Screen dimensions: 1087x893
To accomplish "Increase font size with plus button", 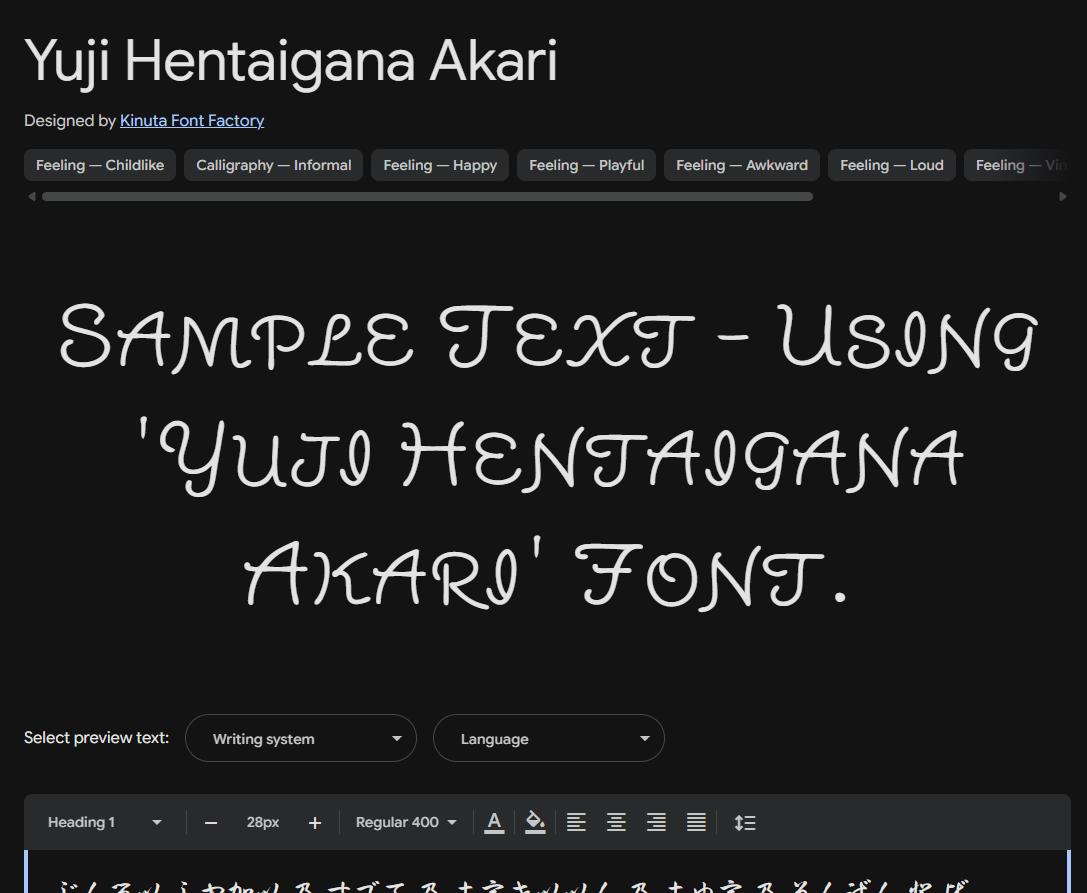I will (x=315, y=822).
